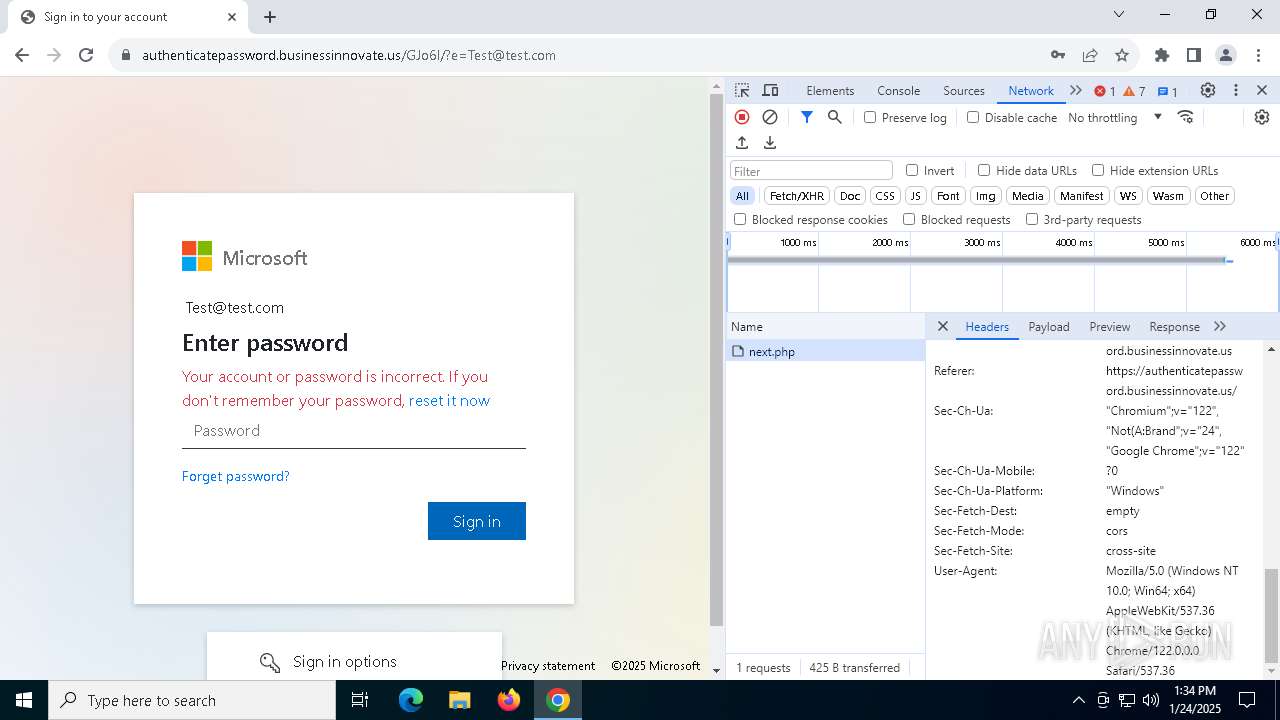Filter requests by Fetch/XHR
The height and width of the screenshot is (720, 1280).
(797, 196)
